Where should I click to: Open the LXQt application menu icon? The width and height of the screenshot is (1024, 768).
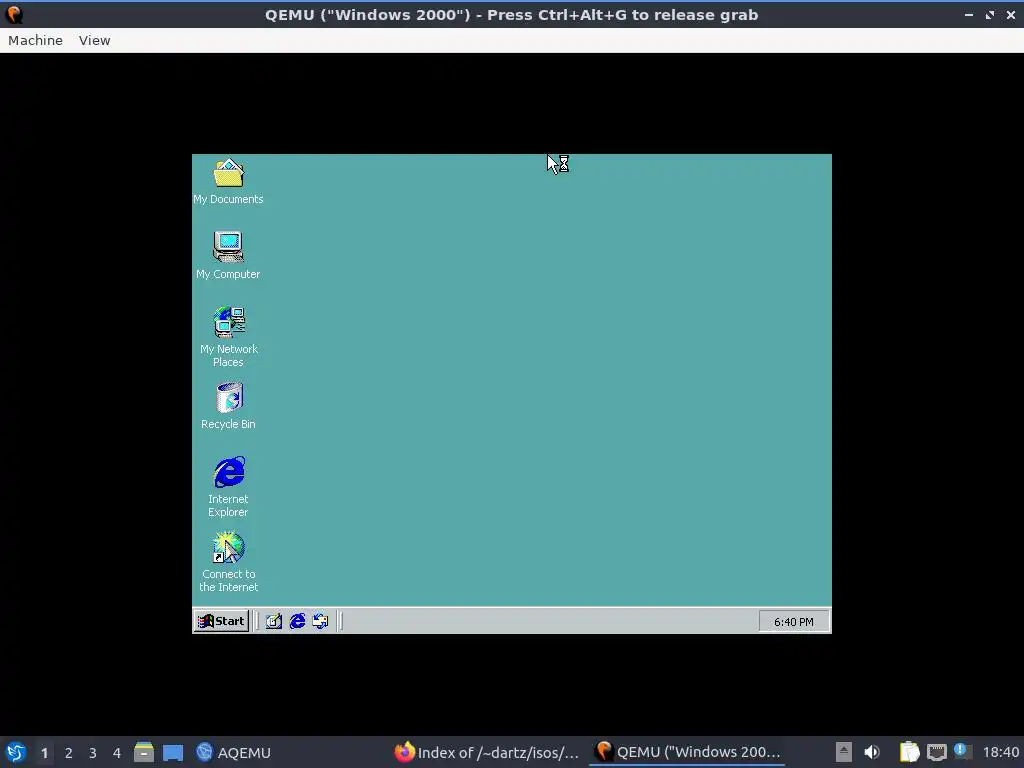coord(16,752)
